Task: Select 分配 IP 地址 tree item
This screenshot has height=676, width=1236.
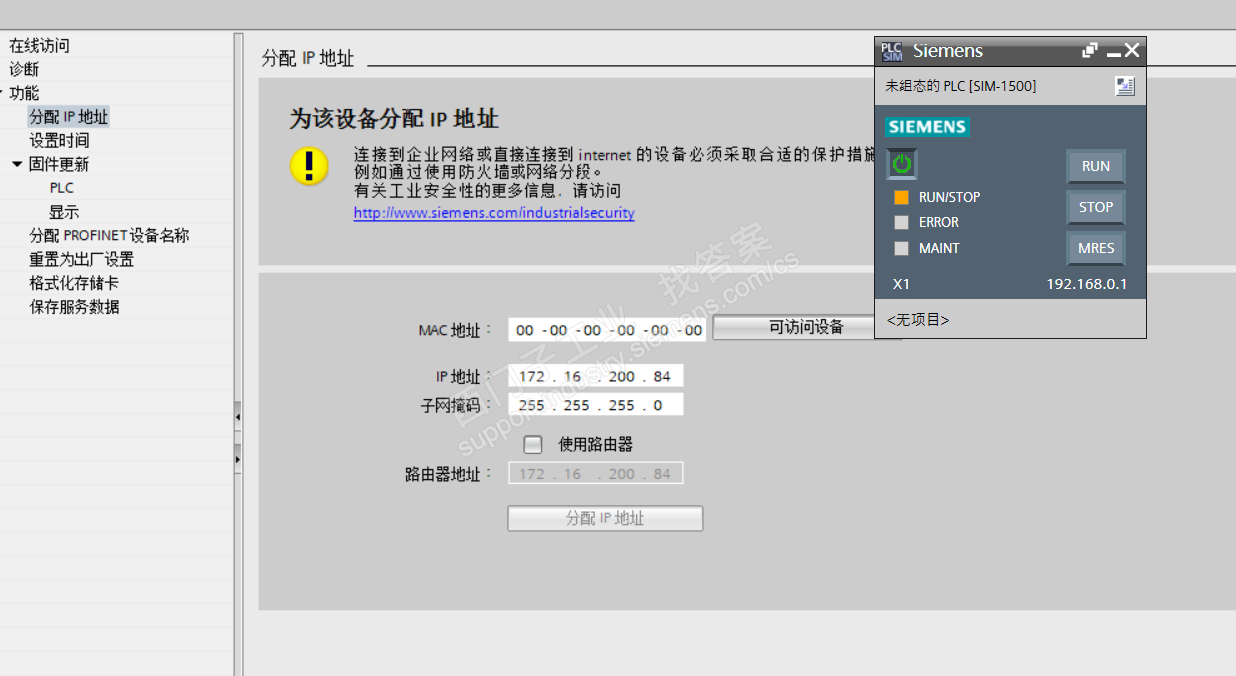Action: (69, 117)
